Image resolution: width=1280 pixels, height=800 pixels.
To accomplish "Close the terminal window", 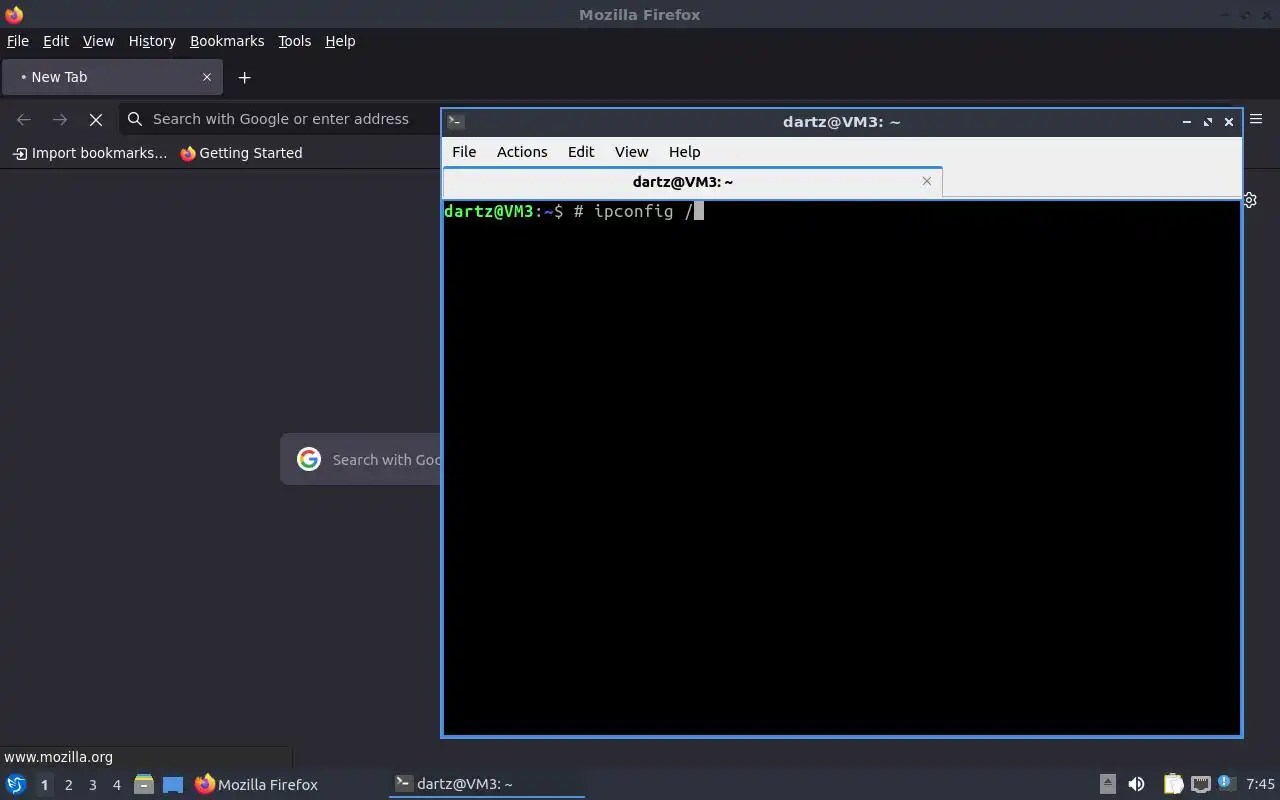I will point(1229,122).
